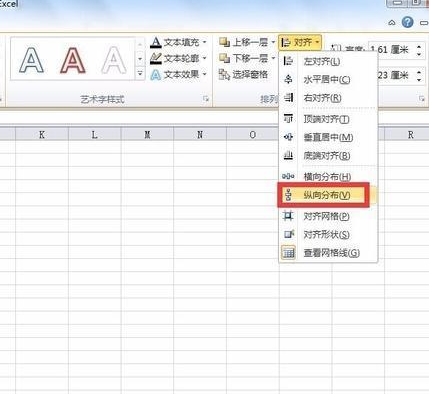Expand the WordArt styles gallery more button
Viewport: 429px width, 394px height.
click(x=140, y=73)
